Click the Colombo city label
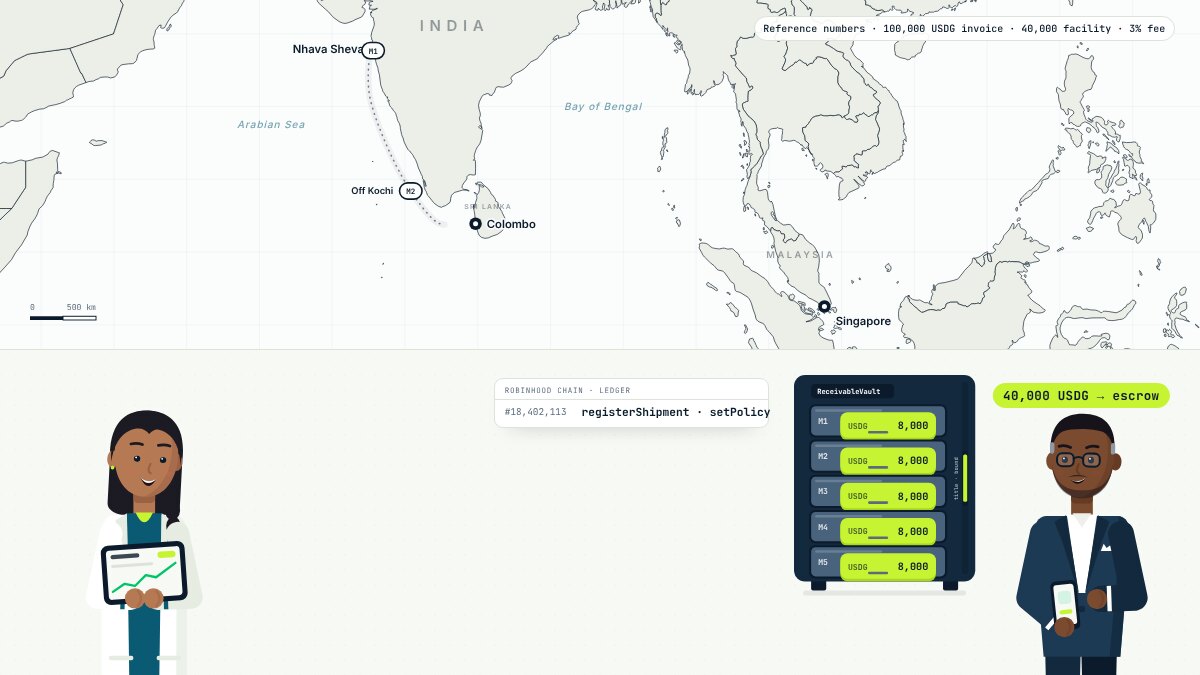 (511, 224)
